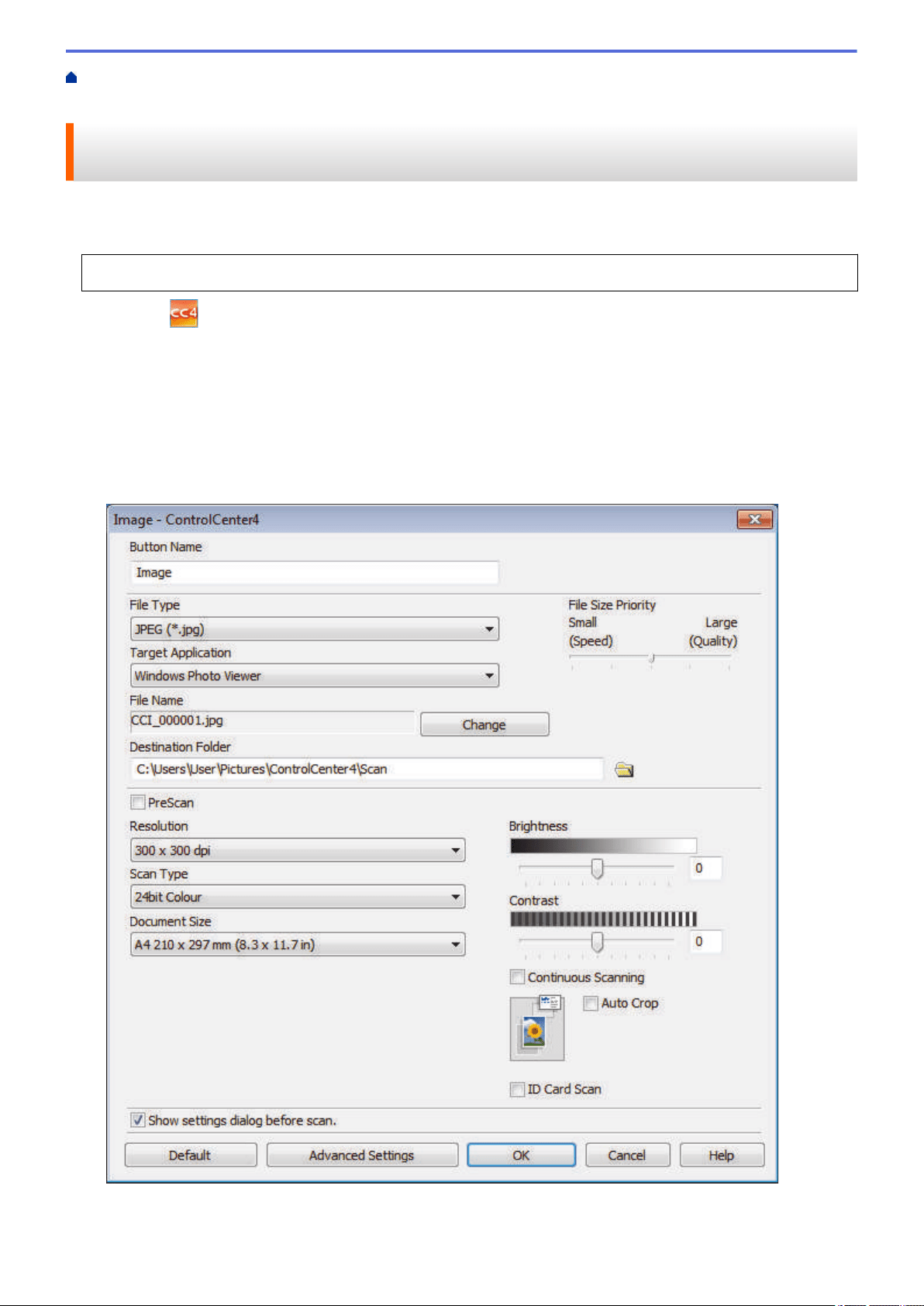
Task: Open Advanced Settings
Action: (x=362, y=1155)
